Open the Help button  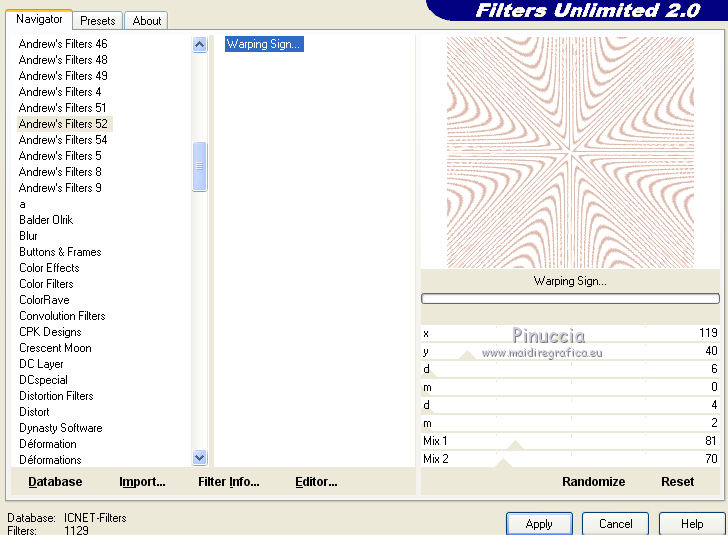pos(692,524)
